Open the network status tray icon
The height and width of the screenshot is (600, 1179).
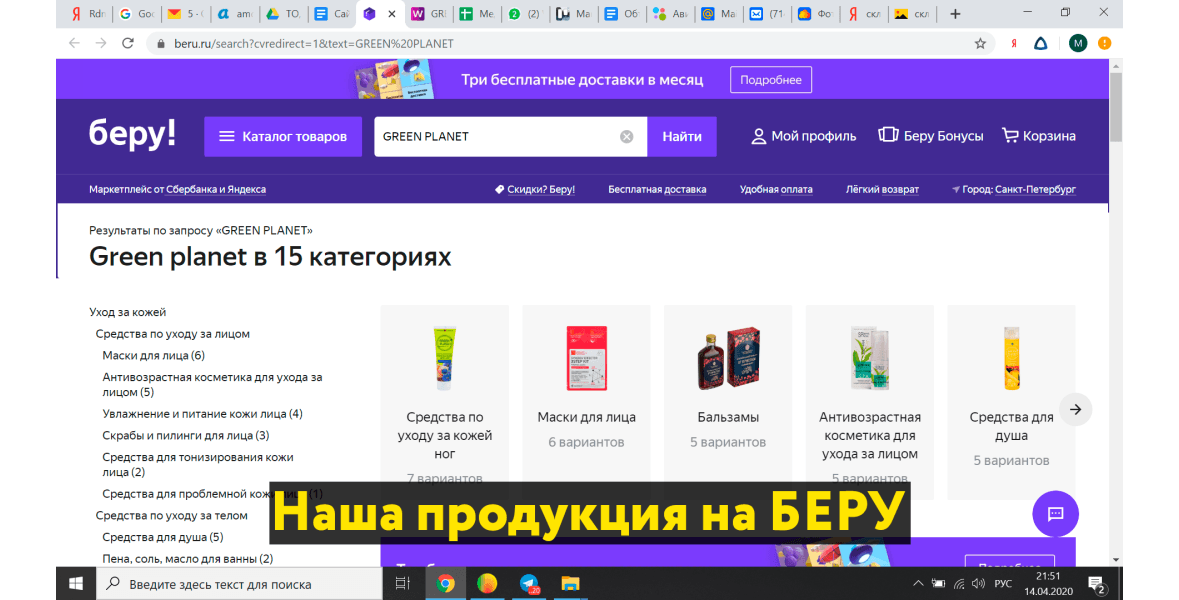[959, 583]
